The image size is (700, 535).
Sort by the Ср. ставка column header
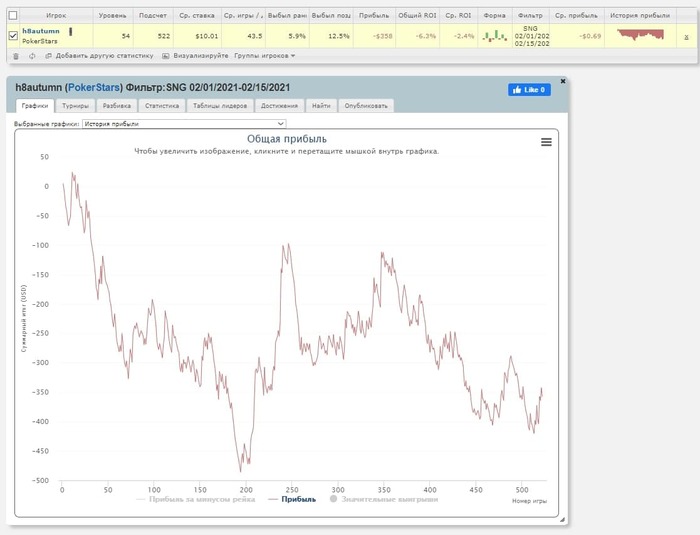point(197,16)
